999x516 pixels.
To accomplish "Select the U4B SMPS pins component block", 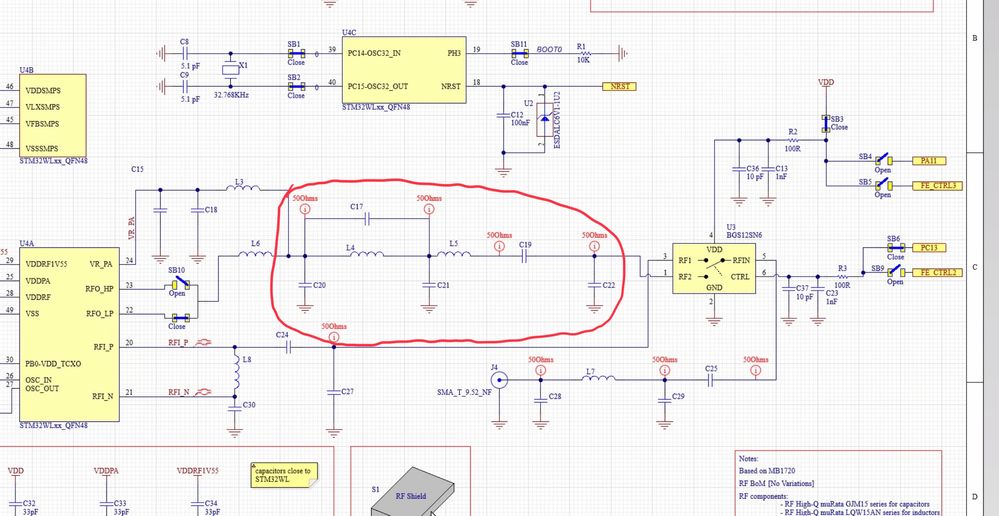I will pos(52,115).
